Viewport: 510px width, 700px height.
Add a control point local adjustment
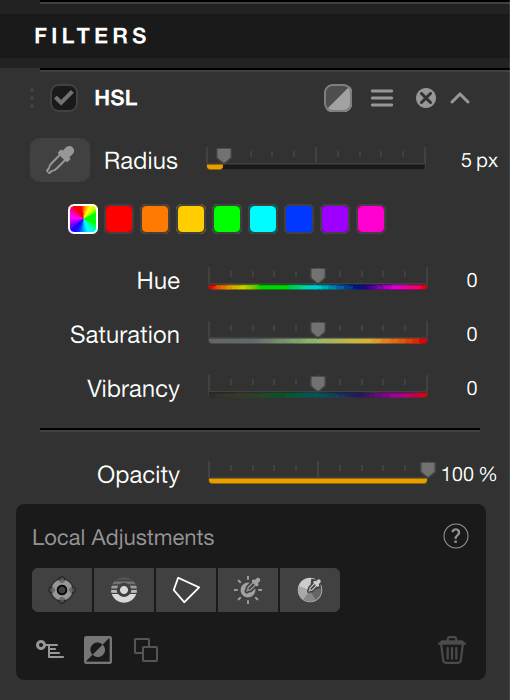62,590
